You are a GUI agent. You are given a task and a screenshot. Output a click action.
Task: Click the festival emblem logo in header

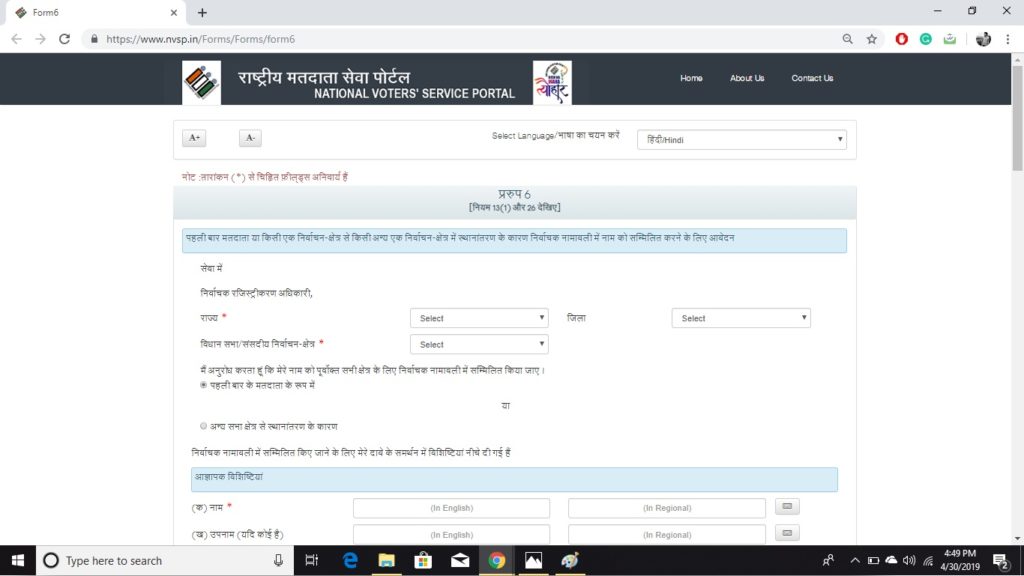point(552,82)
